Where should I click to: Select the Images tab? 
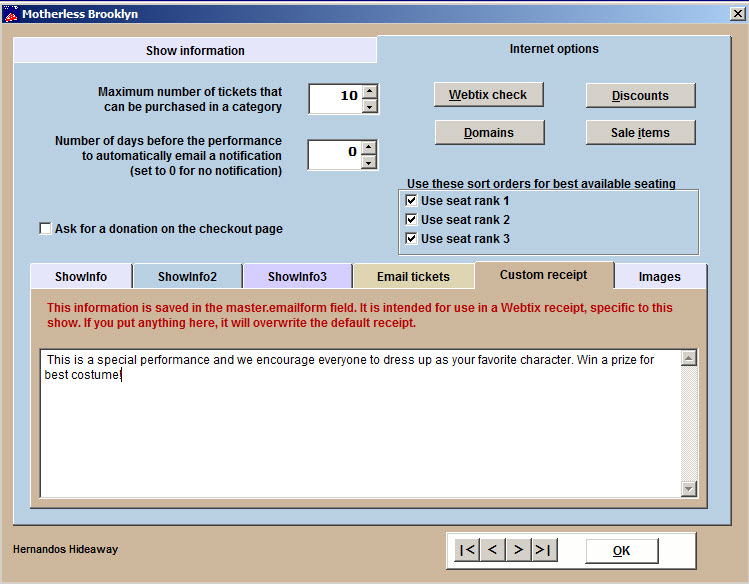(659, 277)
